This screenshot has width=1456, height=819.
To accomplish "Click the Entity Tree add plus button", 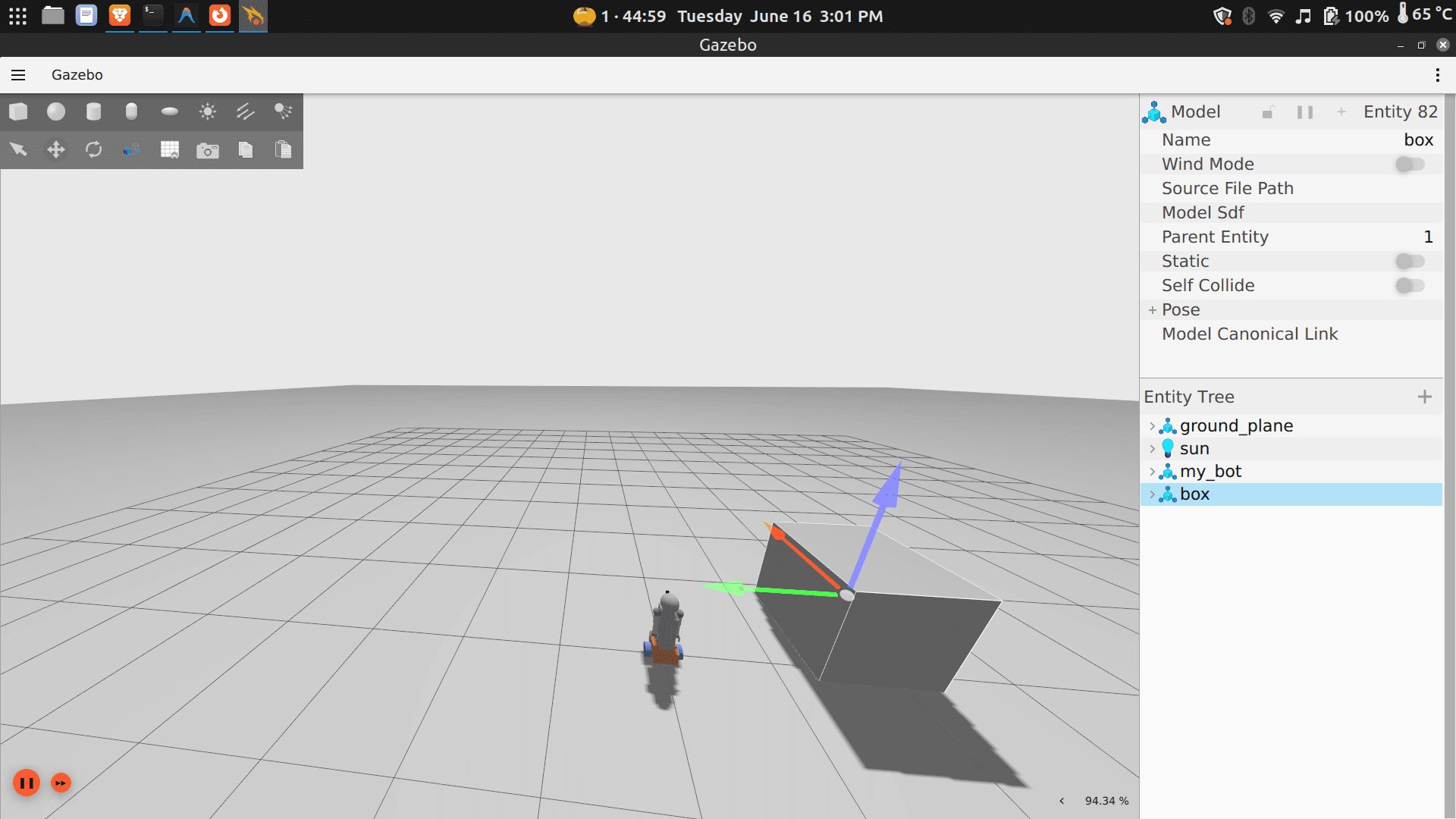I will click(1425, 397).
